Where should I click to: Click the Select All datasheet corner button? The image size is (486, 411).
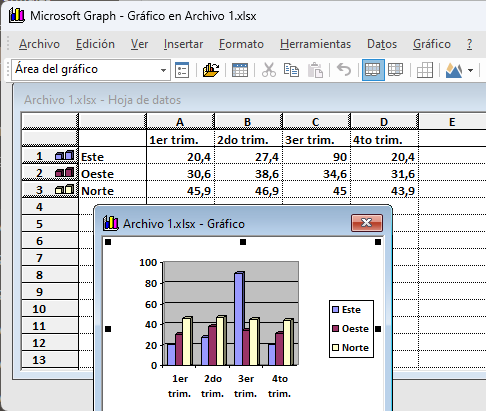[x=50, y=121]
